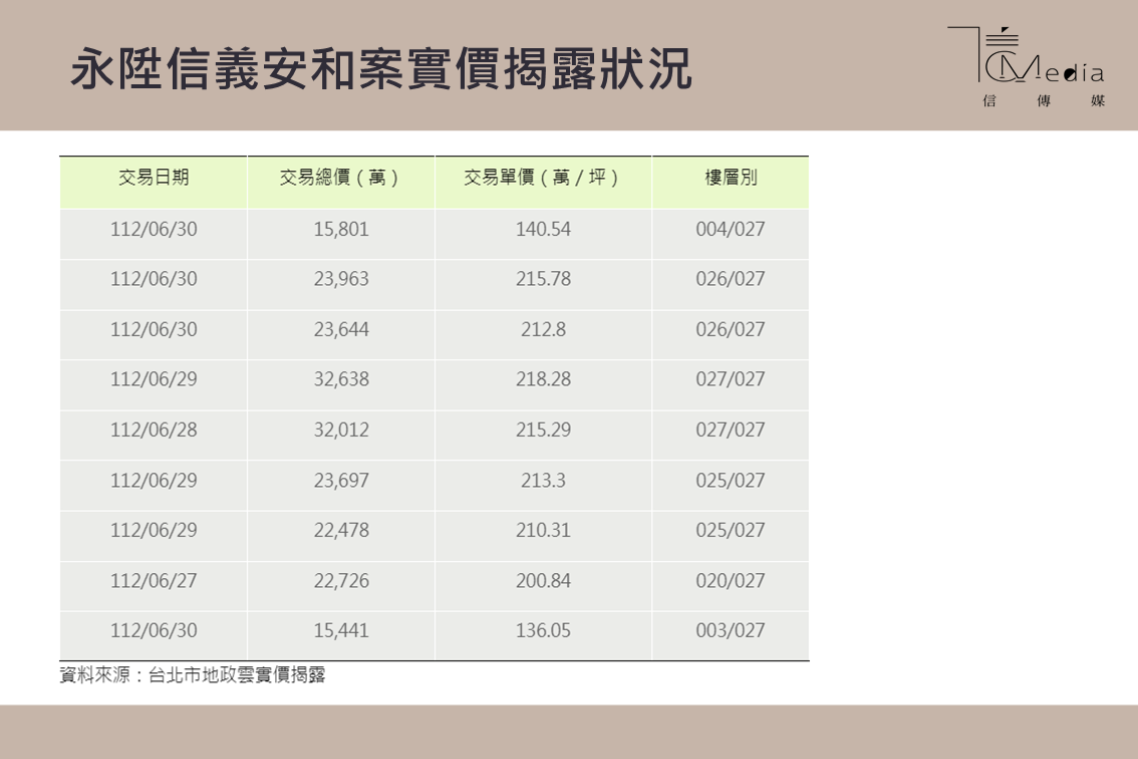This screenshot has height=759, width=1138.
Task: Click the Media logo in top-right corner
Action: 1027,67
